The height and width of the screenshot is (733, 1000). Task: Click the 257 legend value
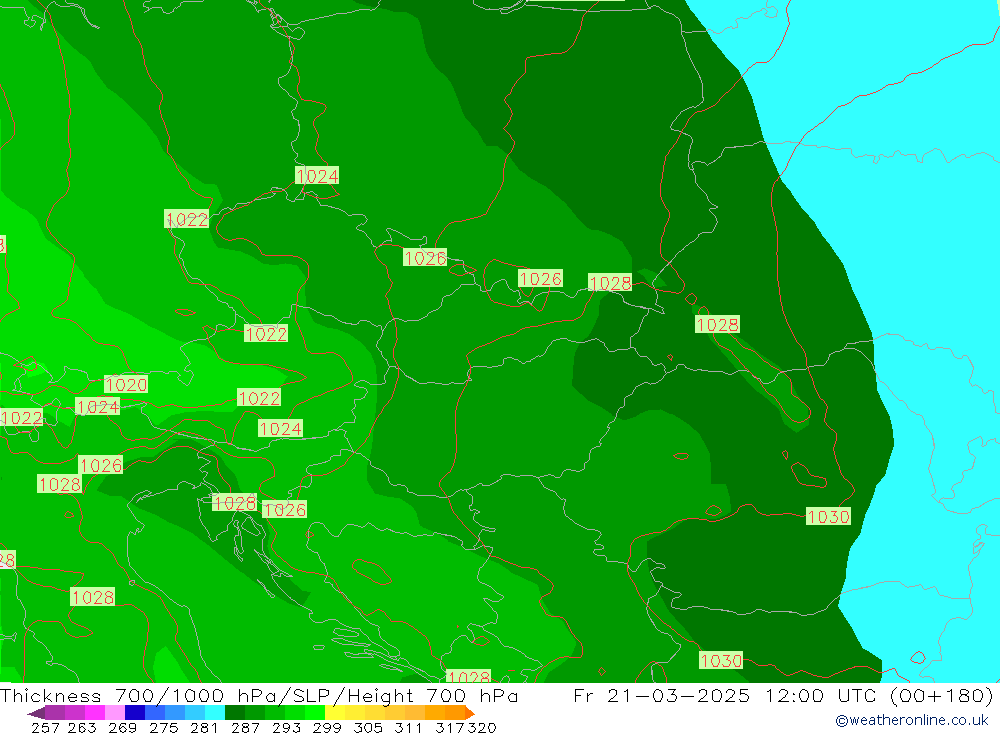(x=45, y=727)
